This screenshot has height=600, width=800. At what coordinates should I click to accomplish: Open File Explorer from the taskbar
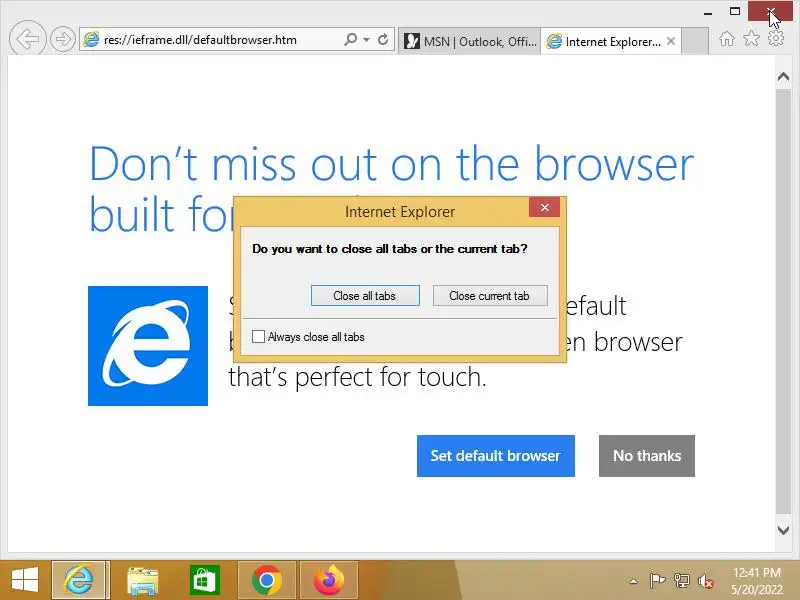pos(142,580)
